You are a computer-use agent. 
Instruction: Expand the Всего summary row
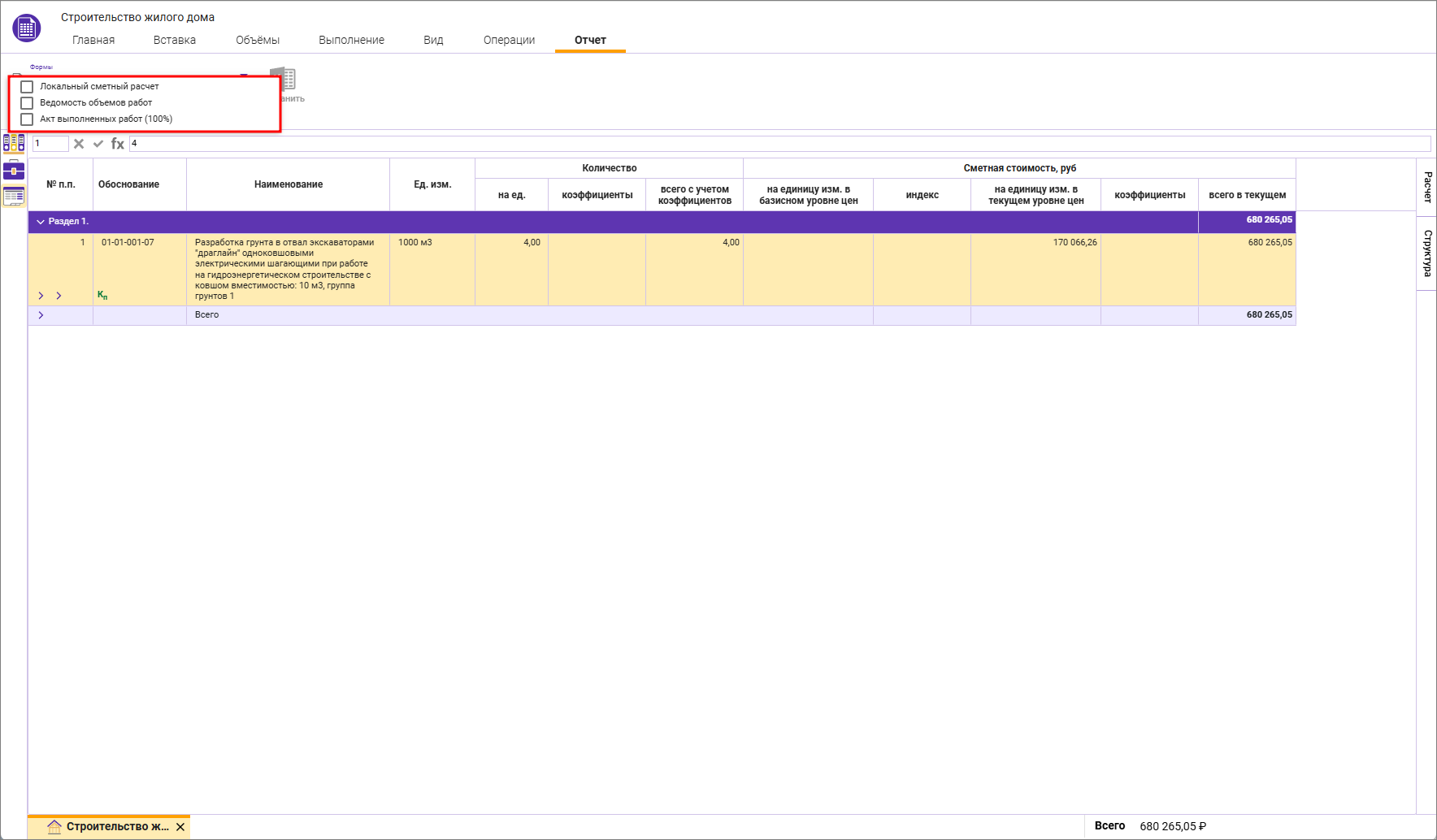coord(41,315)
